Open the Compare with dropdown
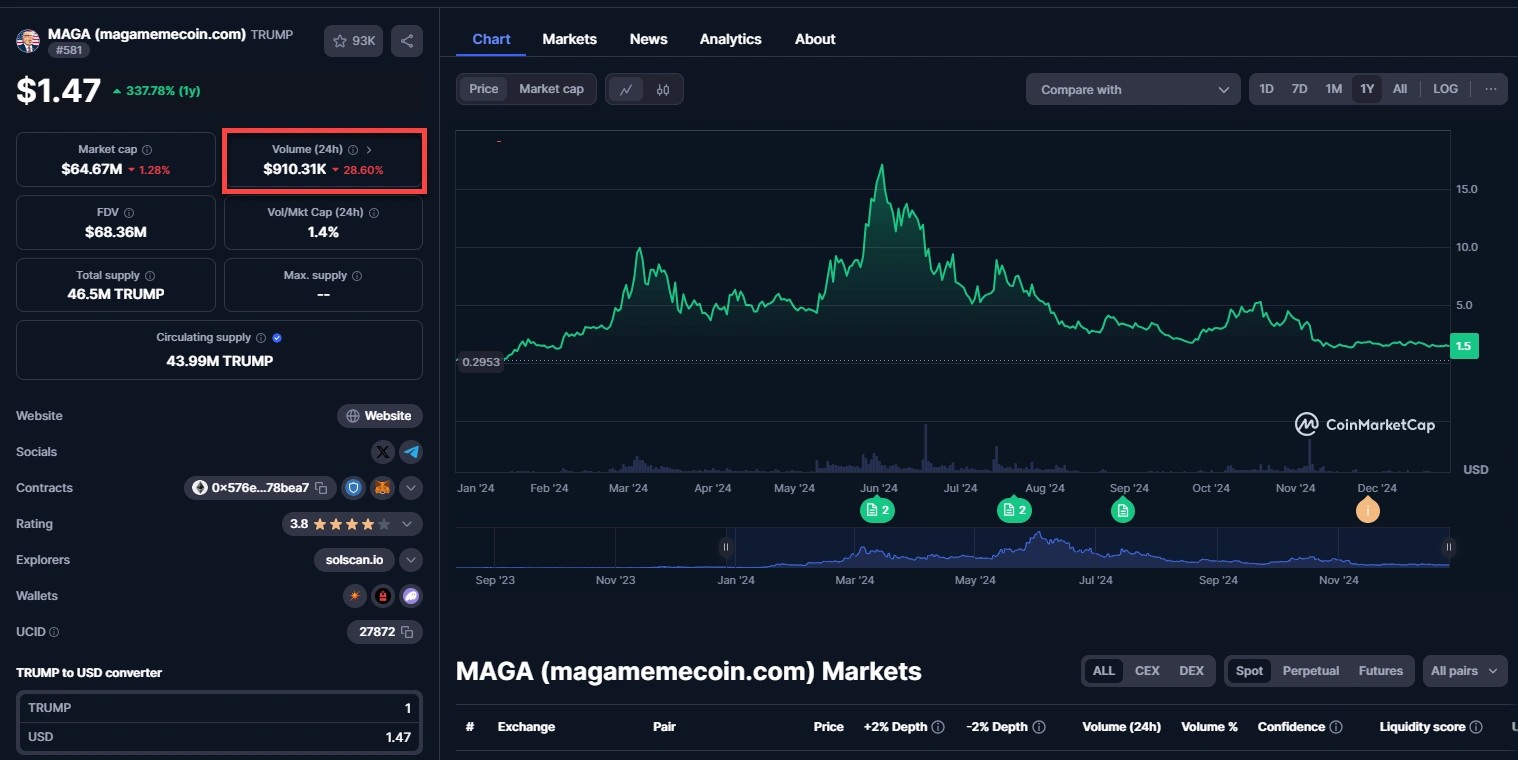The image size is (1518, 760). [x=1133, y=89]
